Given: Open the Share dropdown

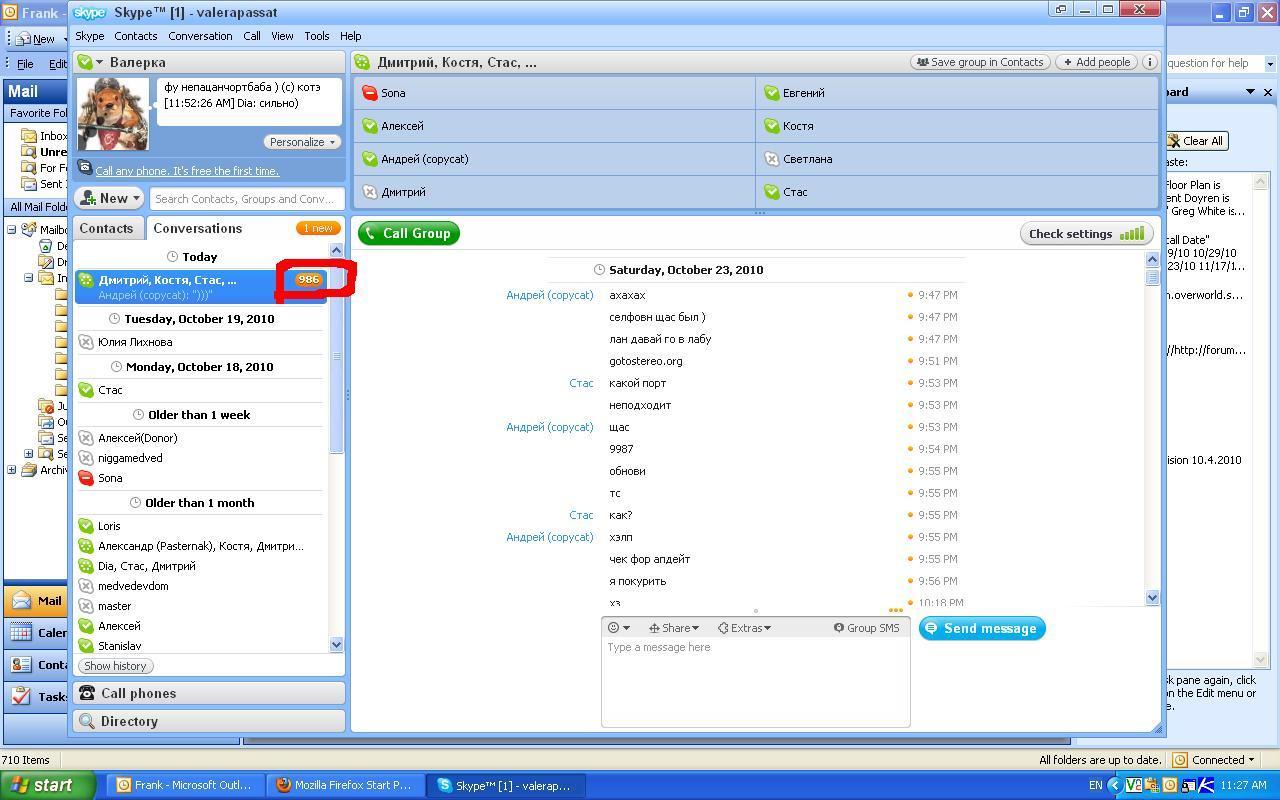Looking at the screenshot, I should [674, 628].
